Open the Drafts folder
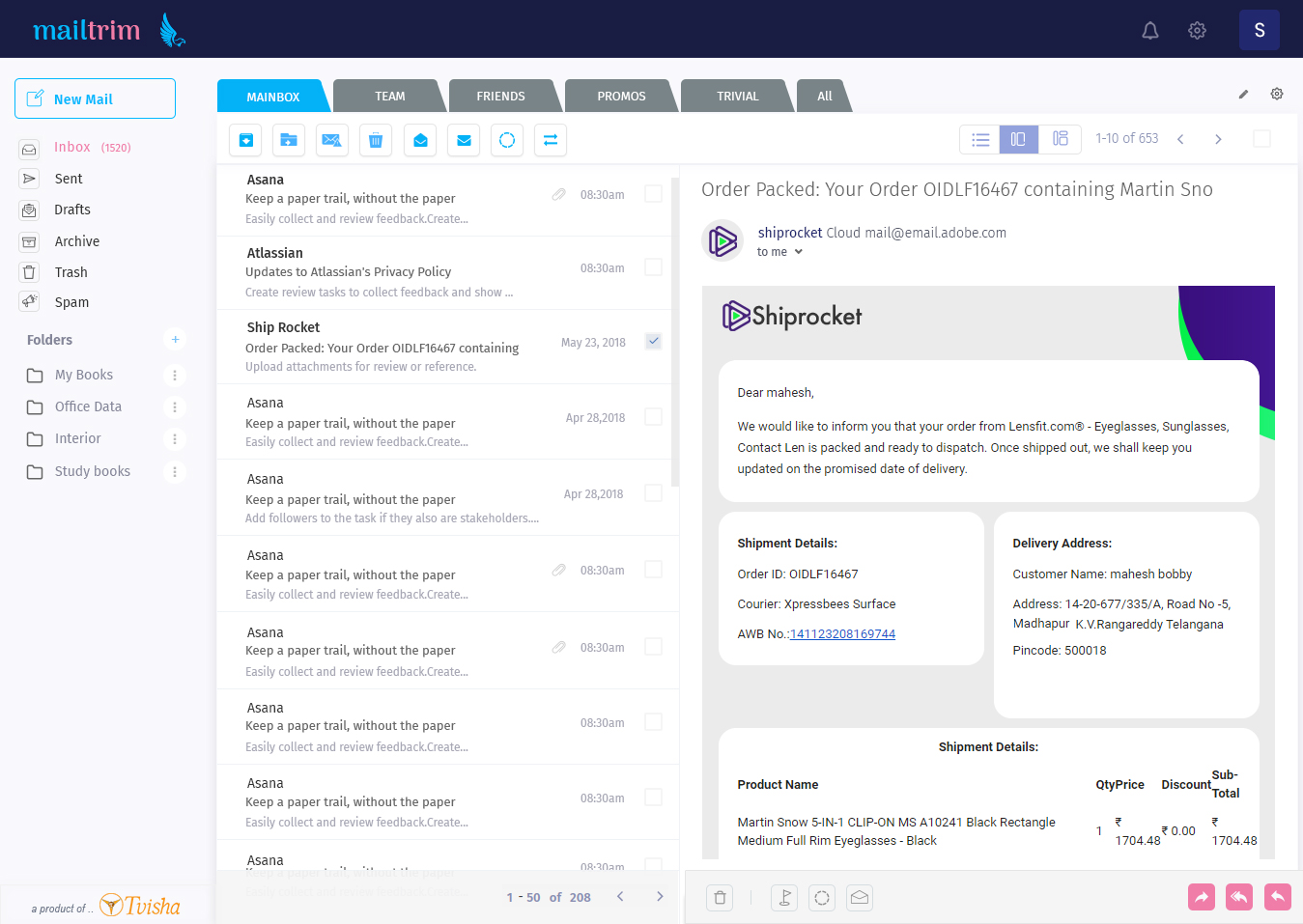Viewport: 1303px width, 924px height. pyautogui.click(x=72, y=210)
